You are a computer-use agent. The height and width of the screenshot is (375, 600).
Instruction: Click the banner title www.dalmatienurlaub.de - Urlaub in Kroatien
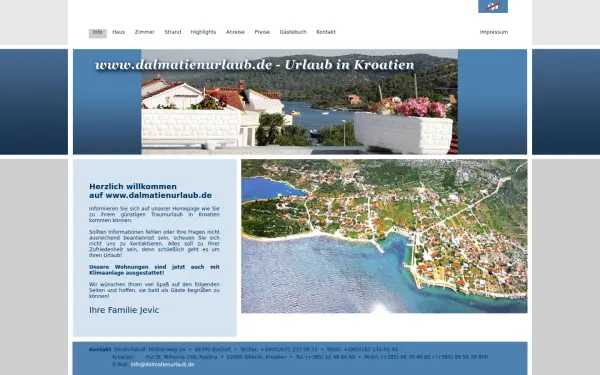tap(255, 65)
